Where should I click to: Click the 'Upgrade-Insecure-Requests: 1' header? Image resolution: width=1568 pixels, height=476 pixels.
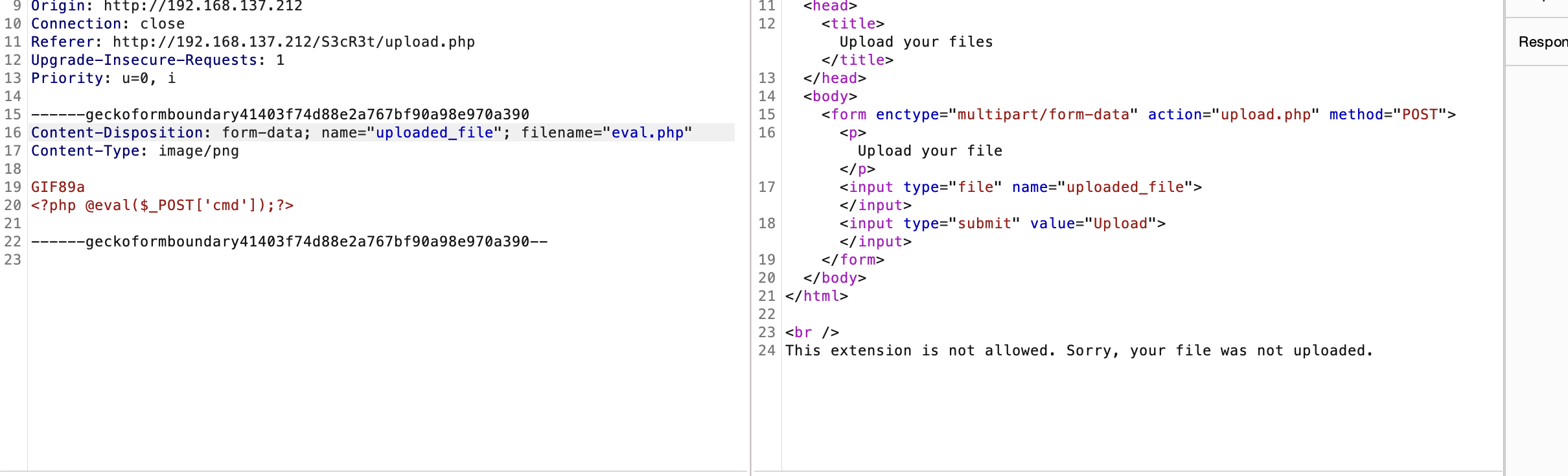click(157, 60)
